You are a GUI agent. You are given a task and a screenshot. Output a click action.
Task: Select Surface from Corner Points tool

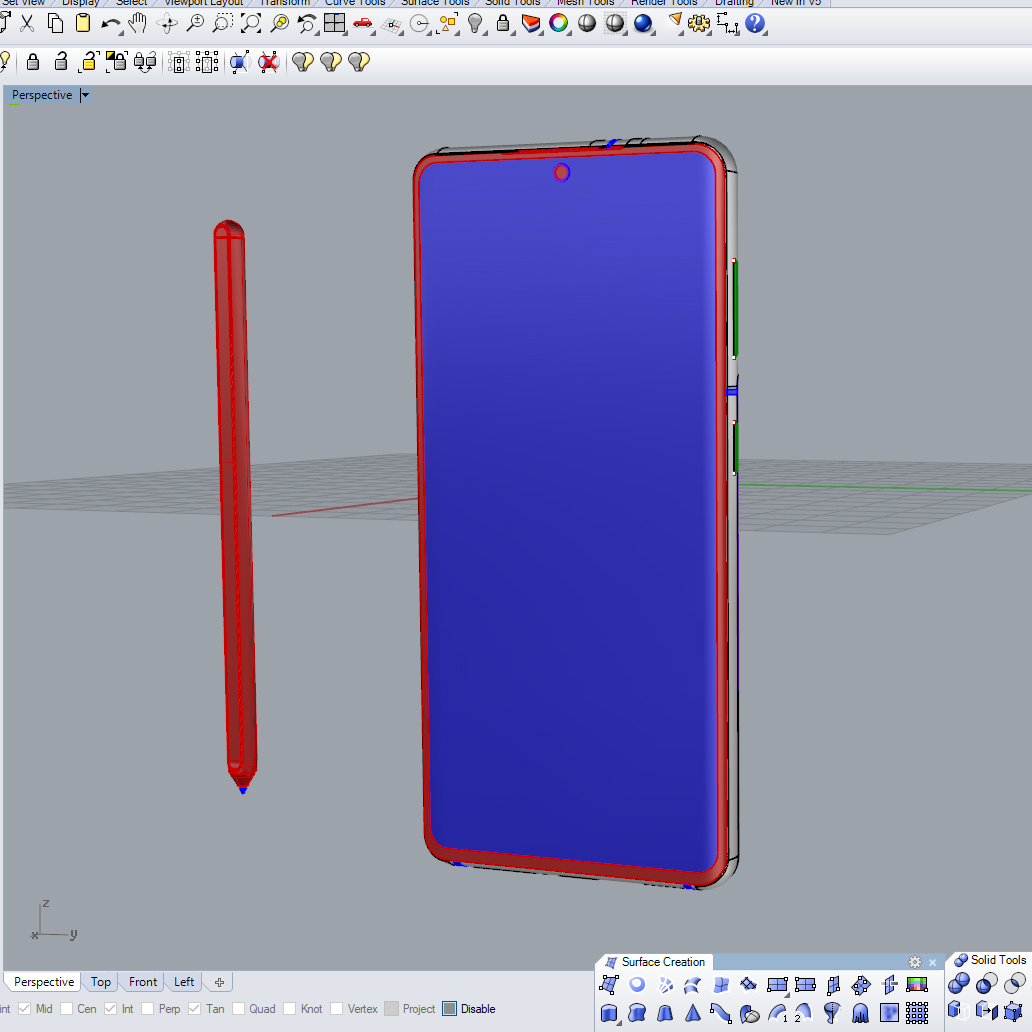[x=609, y=985]
